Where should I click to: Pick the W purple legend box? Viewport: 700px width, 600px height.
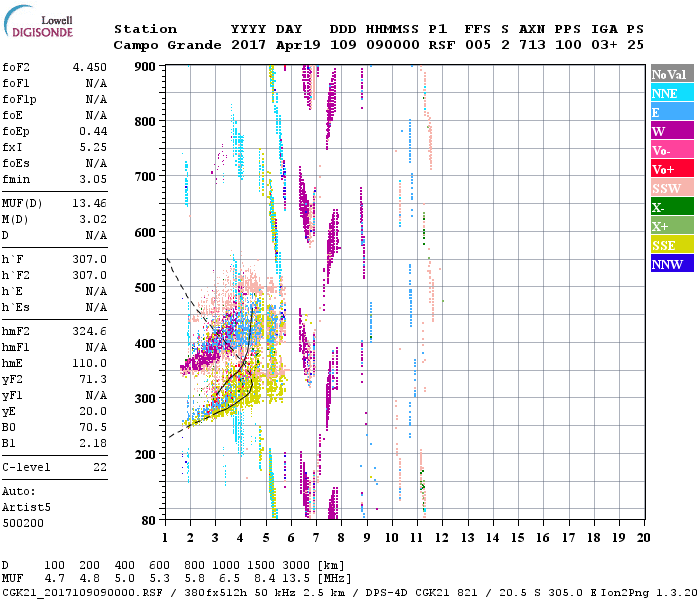pyautogui.click(x=672, y=131)
